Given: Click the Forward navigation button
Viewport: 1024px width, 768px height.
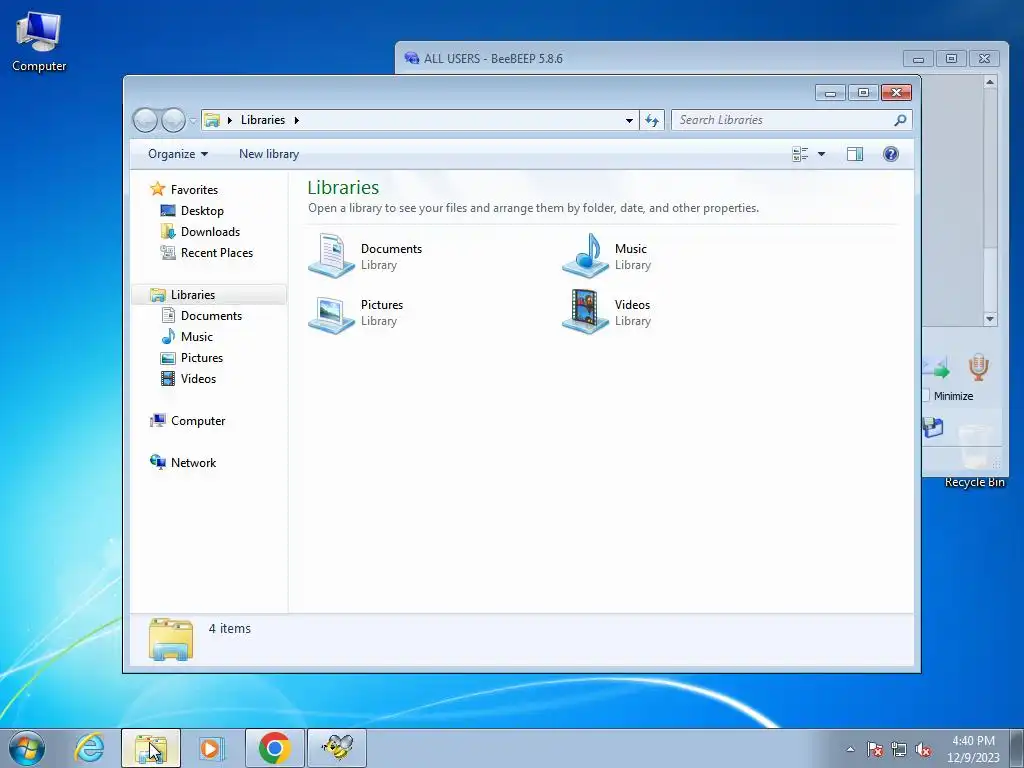Looking at the screenshot, I should (173, 120).
